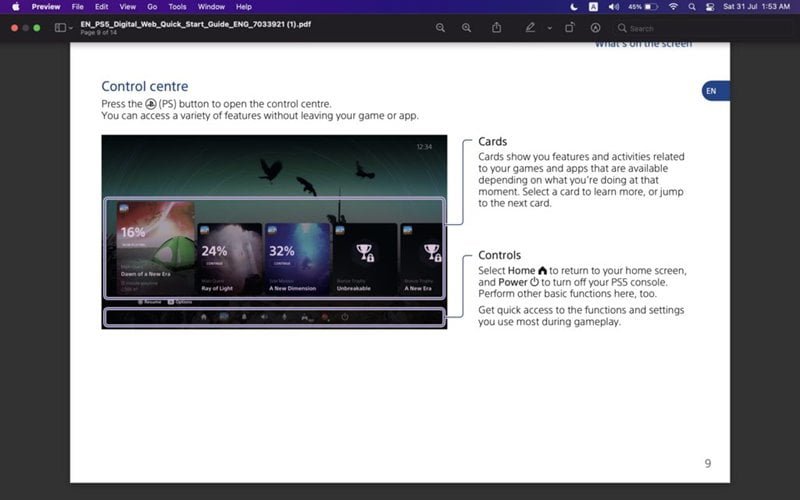
Task: Open Control Center in menu bar
Action: coord(710,7)
